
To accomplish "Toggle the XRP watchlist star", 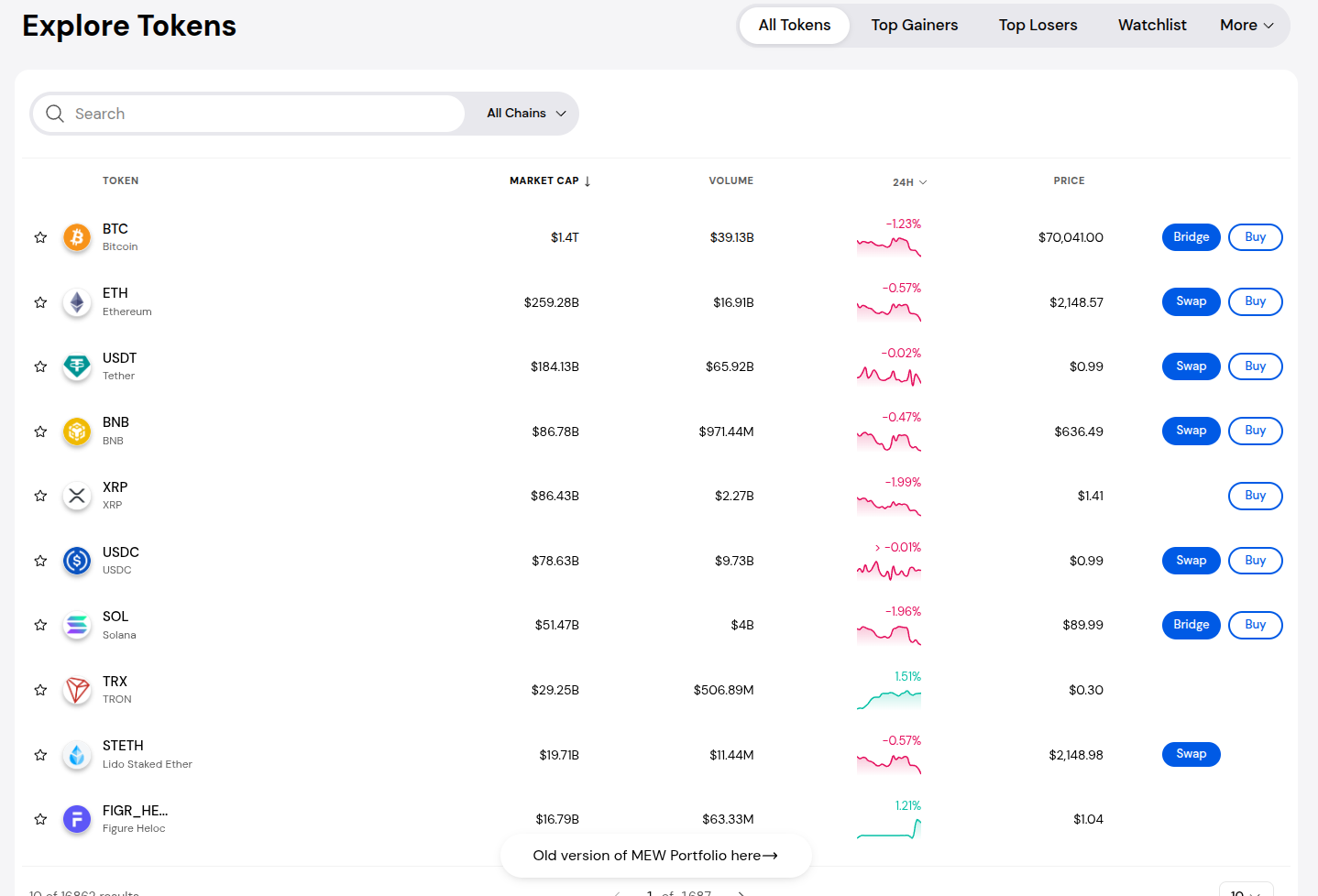I will (40, 496).
